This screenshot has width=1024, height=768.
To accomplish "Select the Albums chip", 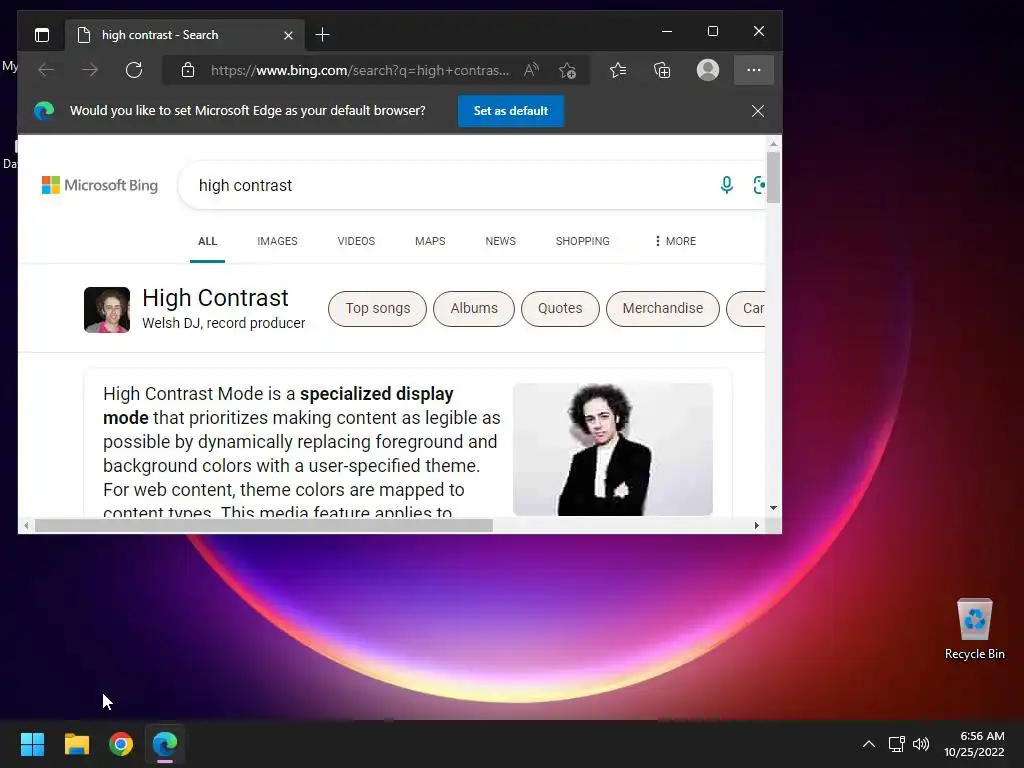I will click(474, 308).
